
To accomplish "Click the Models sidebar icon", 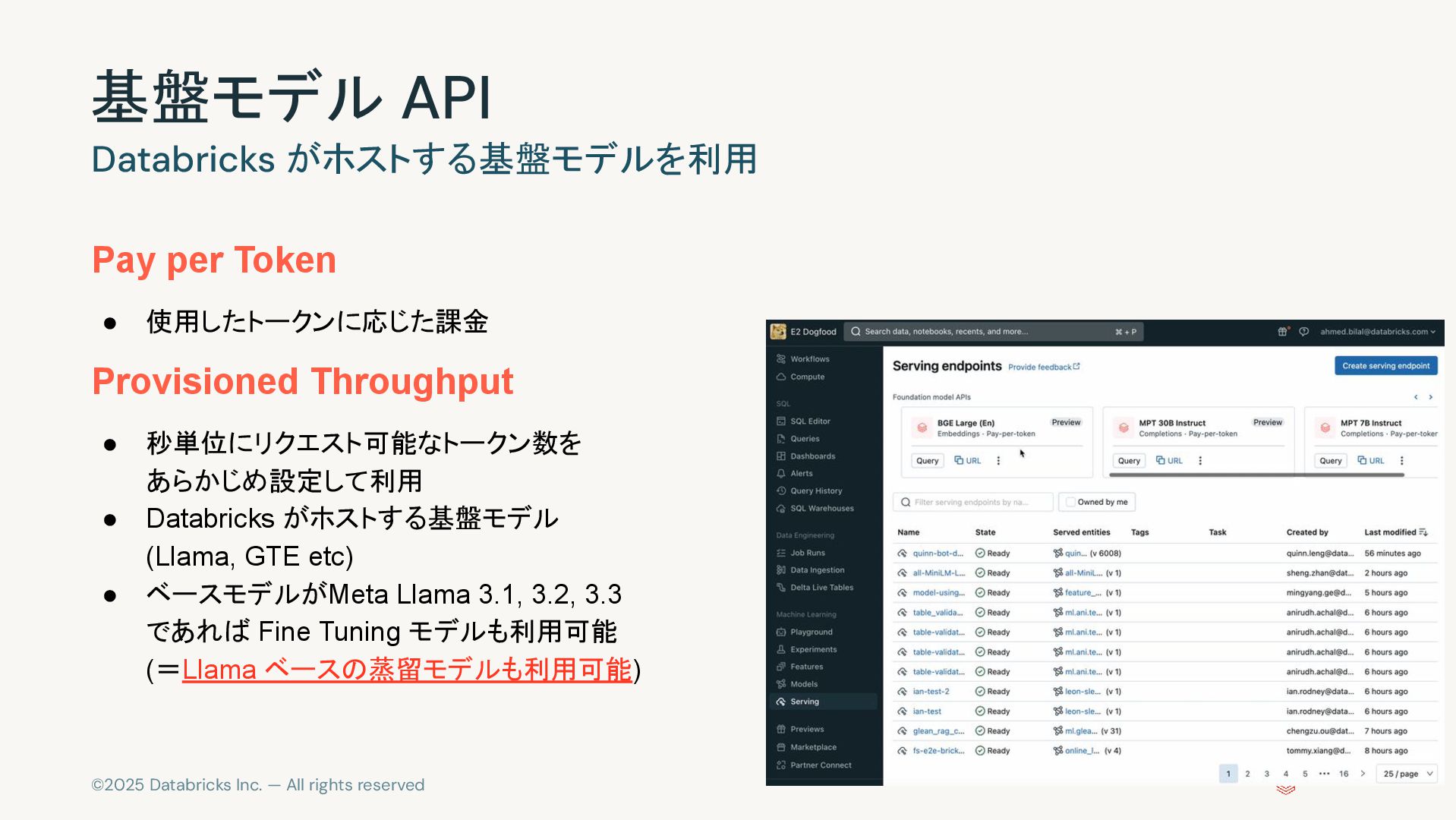I will pos(781,684).
